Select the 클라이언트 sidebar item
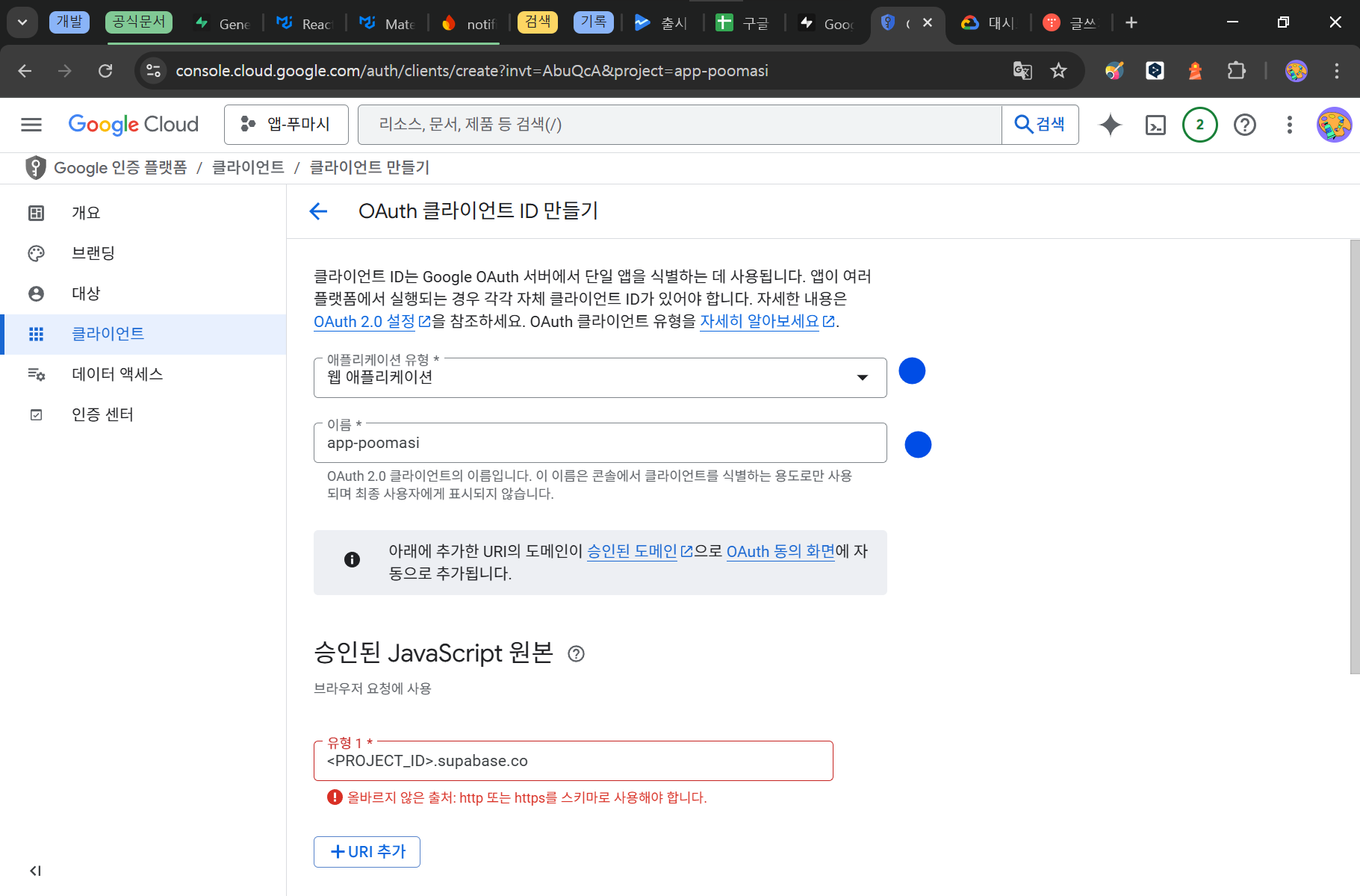Screen dimensions: 1360x896 pyautogui.click(x=143, y=334)
